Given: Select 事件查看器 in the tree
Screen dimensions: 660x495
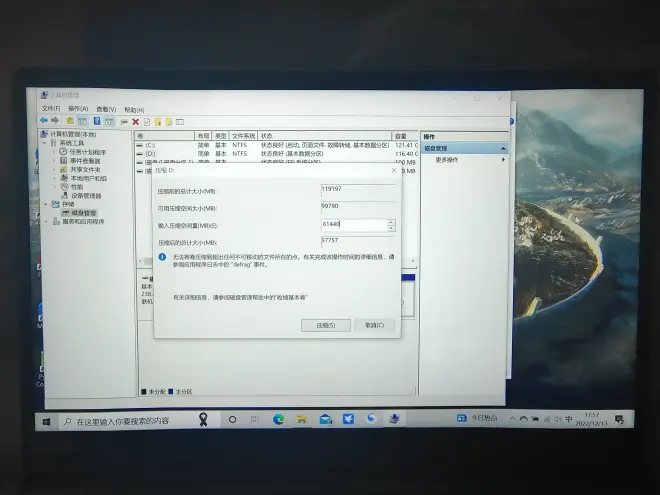Looking at the screenshot, I should (x=85, y=161).
